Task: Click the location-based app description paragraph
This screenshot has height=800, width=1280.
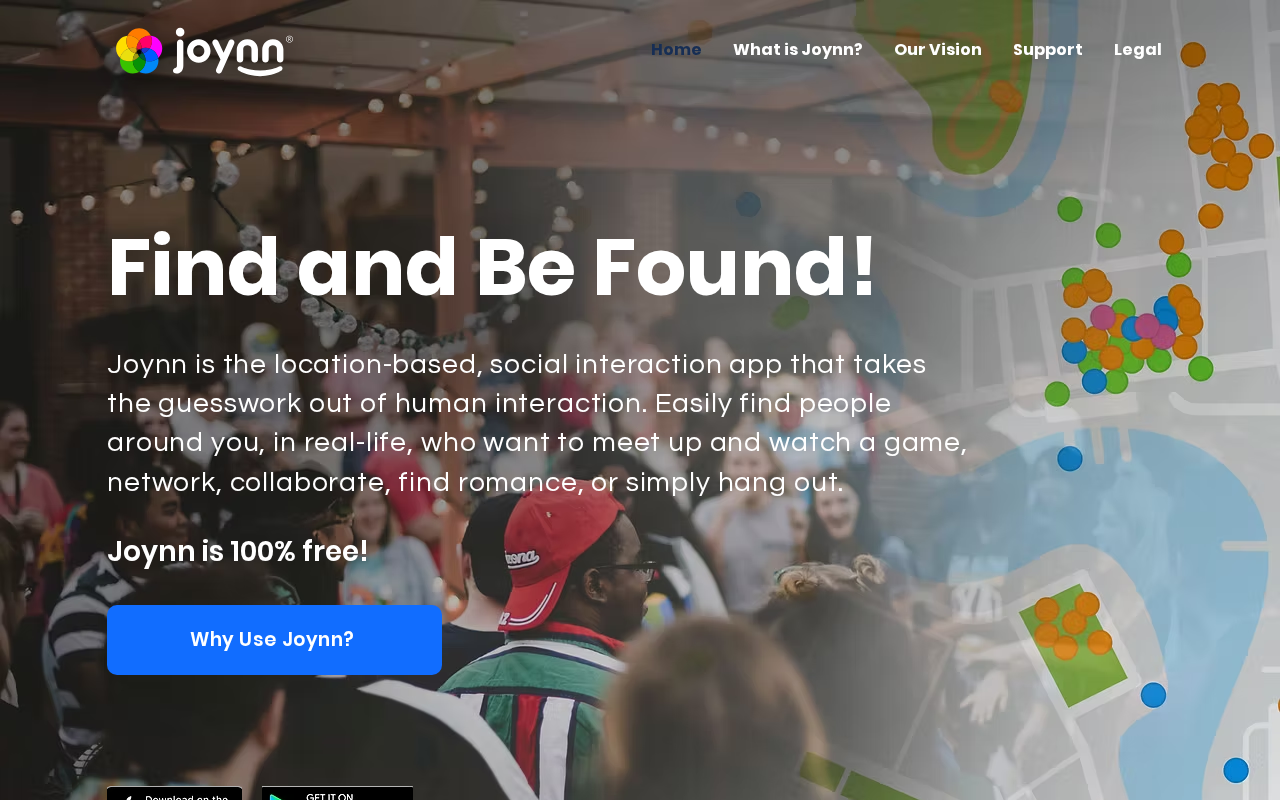Action: pyautogui.click(x=537, y=423)
